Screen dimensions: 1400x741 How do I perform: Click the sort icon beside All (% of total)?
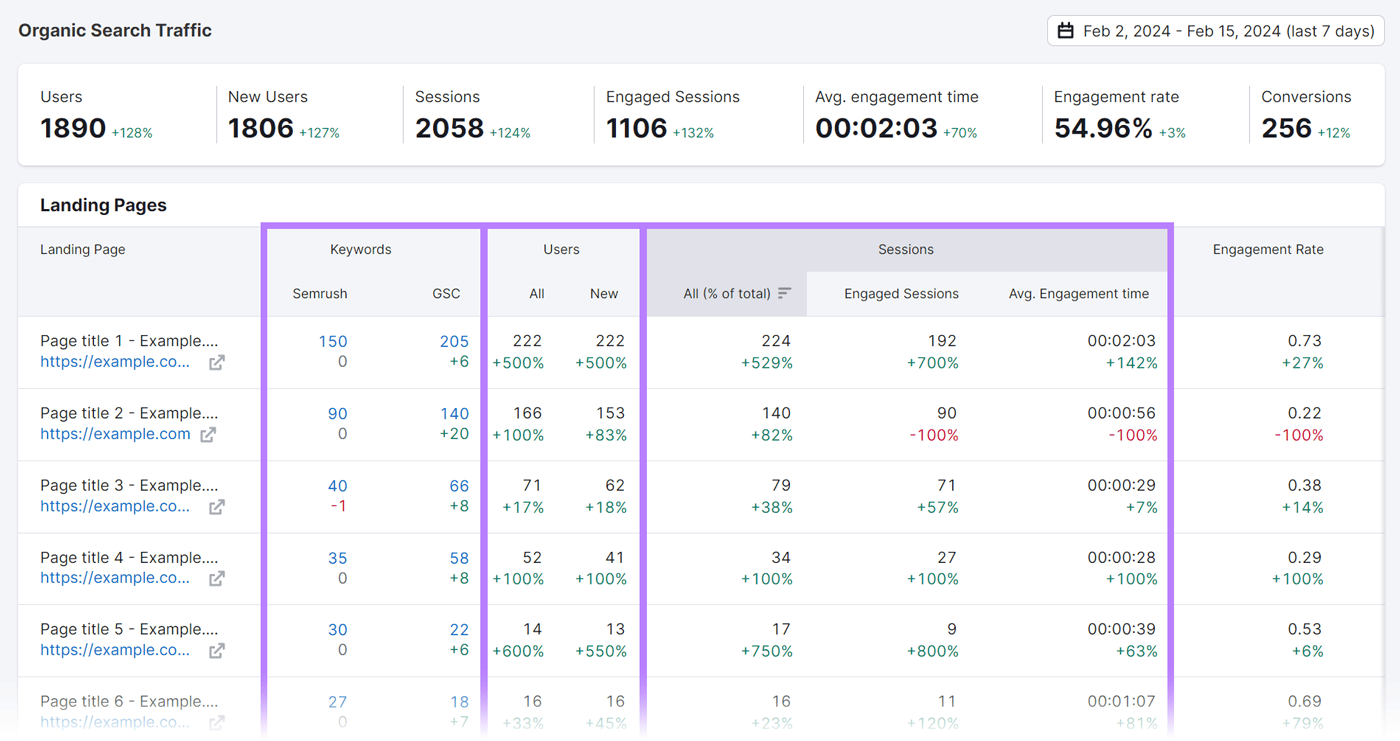[785, 293]
